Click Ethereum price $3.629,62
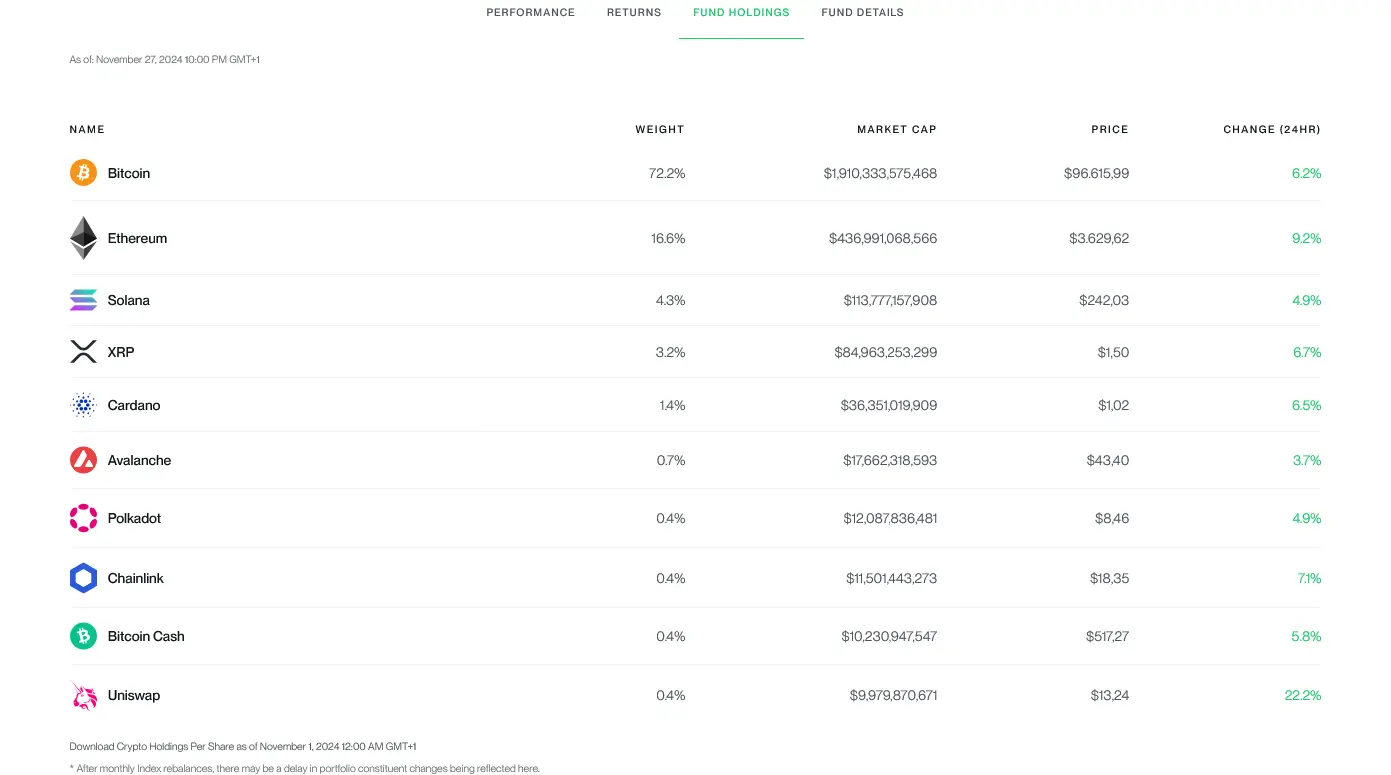Image resolution: width=1391 pixels, height=775 pixels. pyautogui.click(x=1099, y=238)
